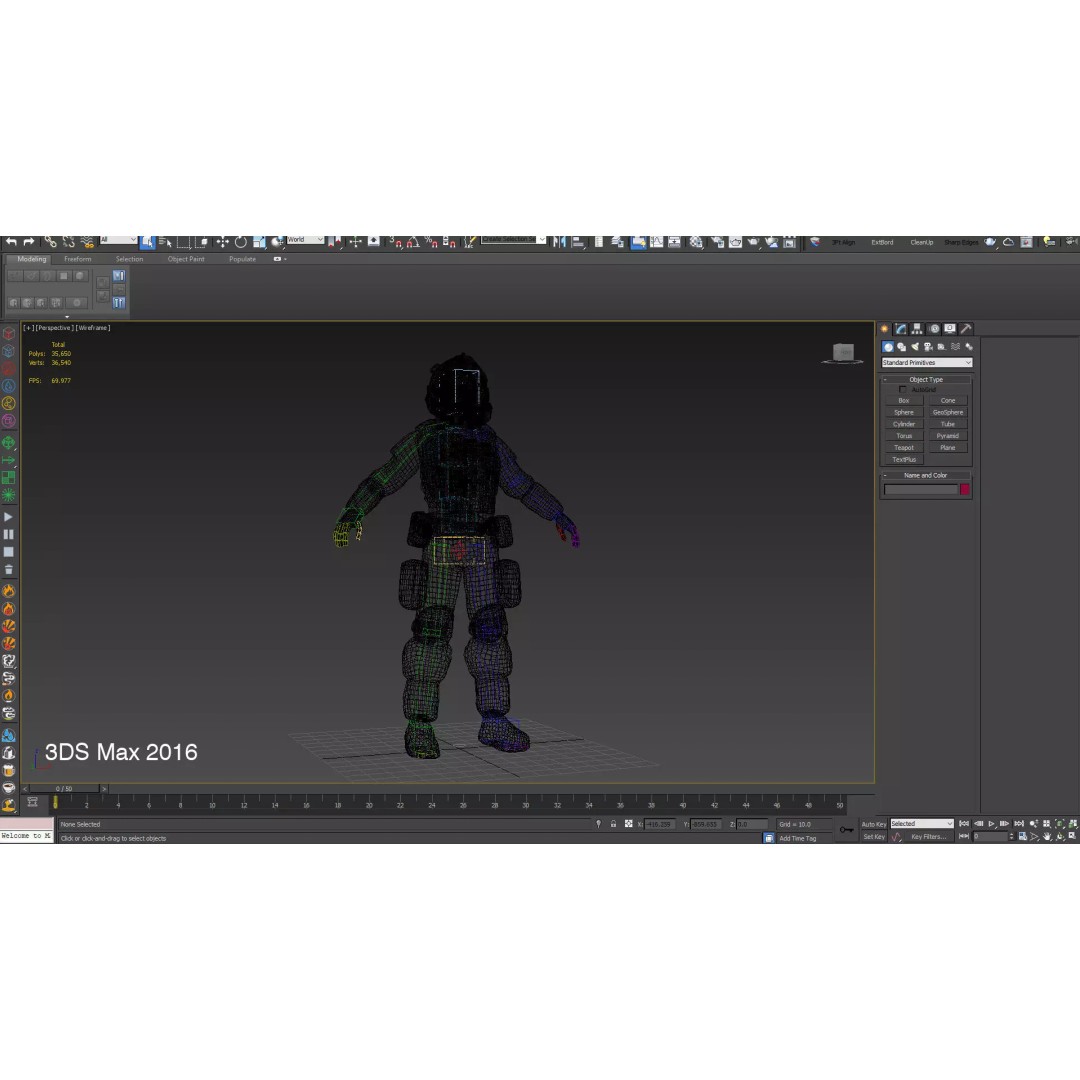Viewport: 1080px width, 1080px height.
Task: Collapse the Object Type rollout
Action: click(x=926, y=380)
